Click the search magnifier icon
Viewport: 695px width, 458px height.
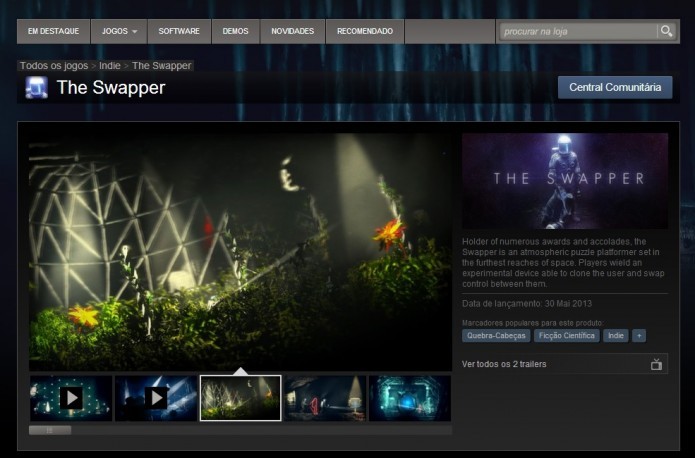[x=666, y=31]
